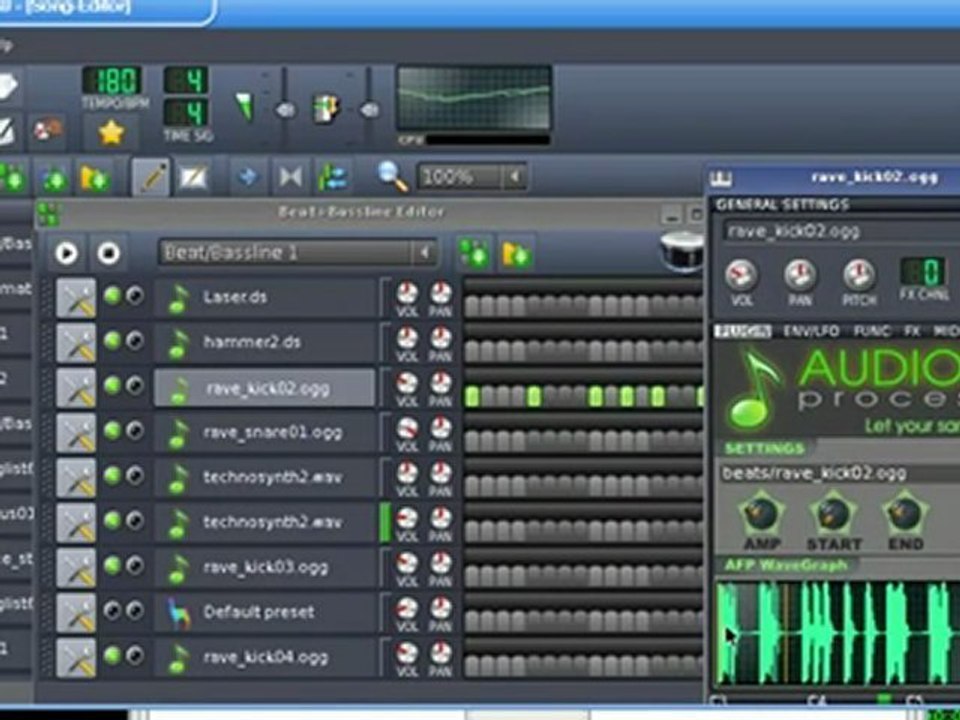Click the time signature numerator 4

186,80
